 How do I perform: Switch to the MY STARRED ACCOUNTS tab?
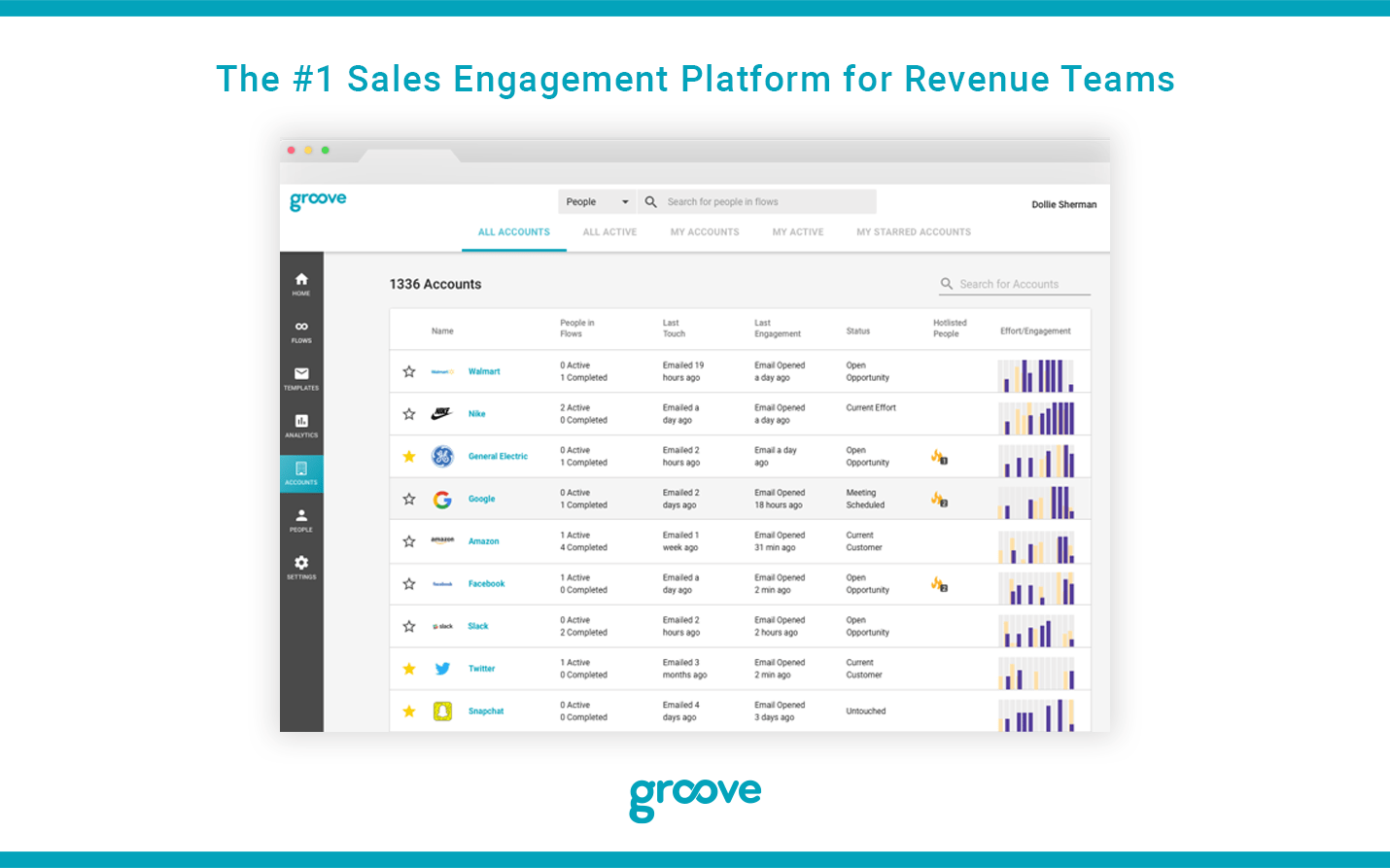pyautogui.click(x=913, y=231)
